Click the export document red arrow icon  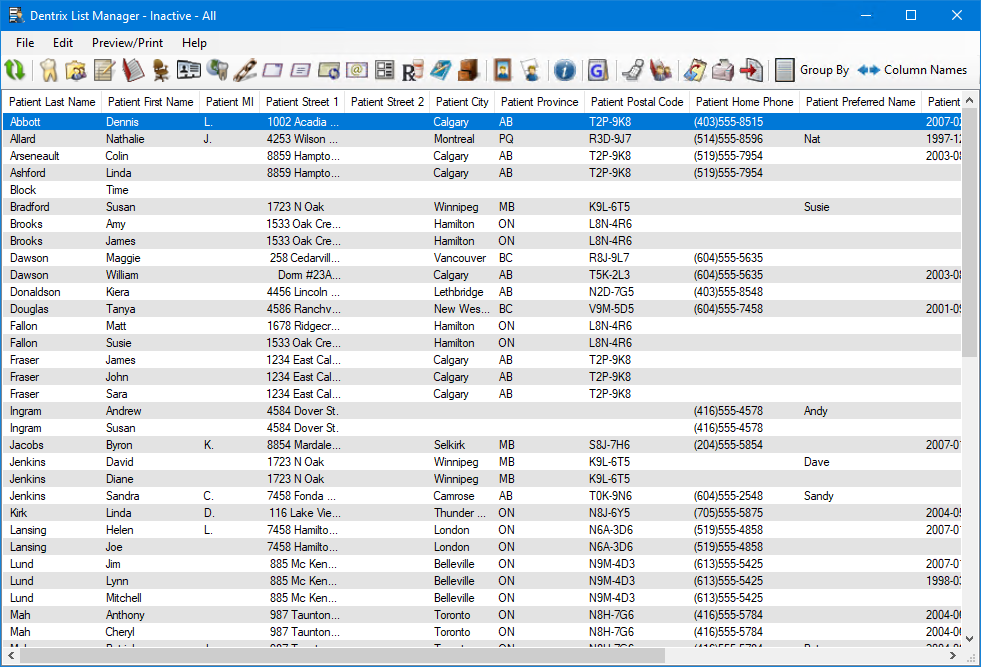click(x=750, y=70)
